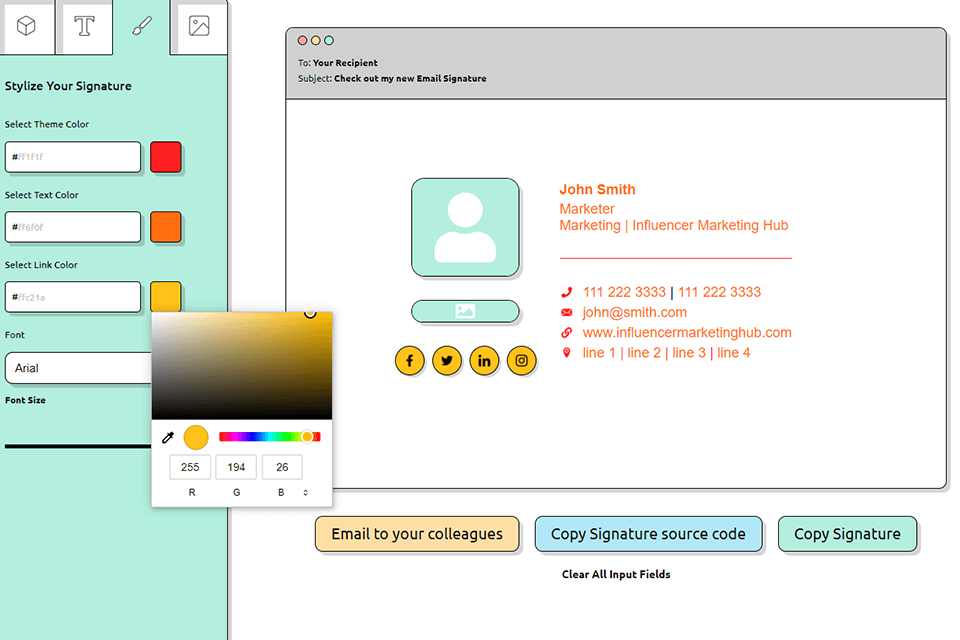Click the envelope email icon
960x640 pixels.
567,312
